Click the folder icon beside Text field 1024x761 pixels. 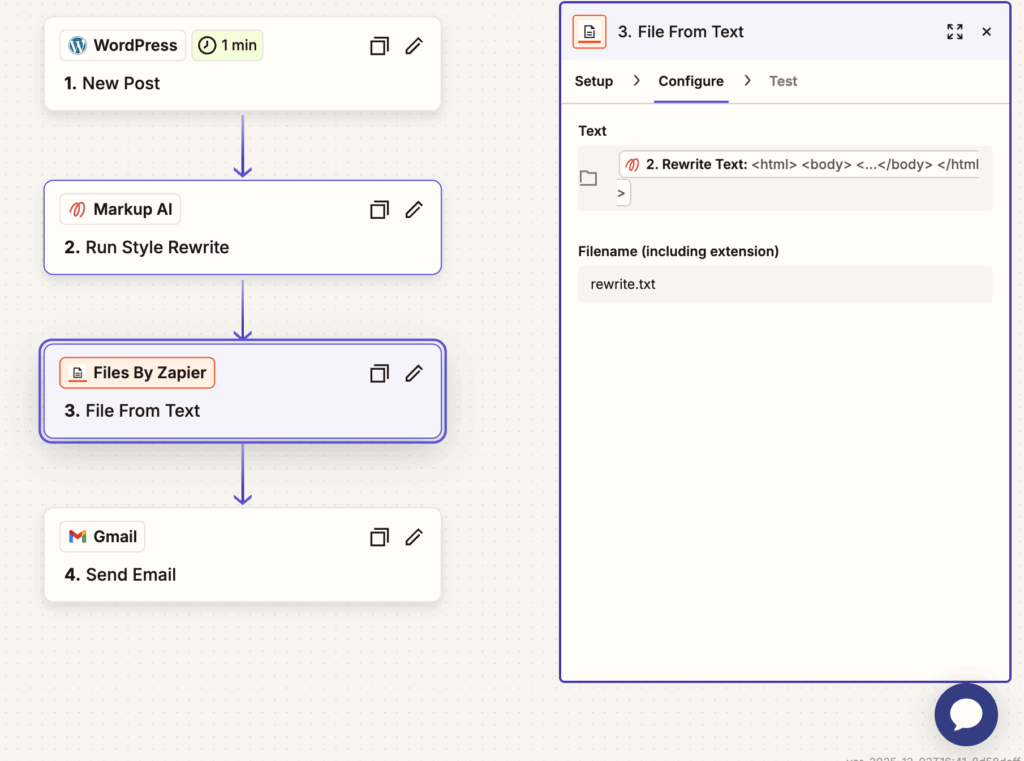[589, 178]
